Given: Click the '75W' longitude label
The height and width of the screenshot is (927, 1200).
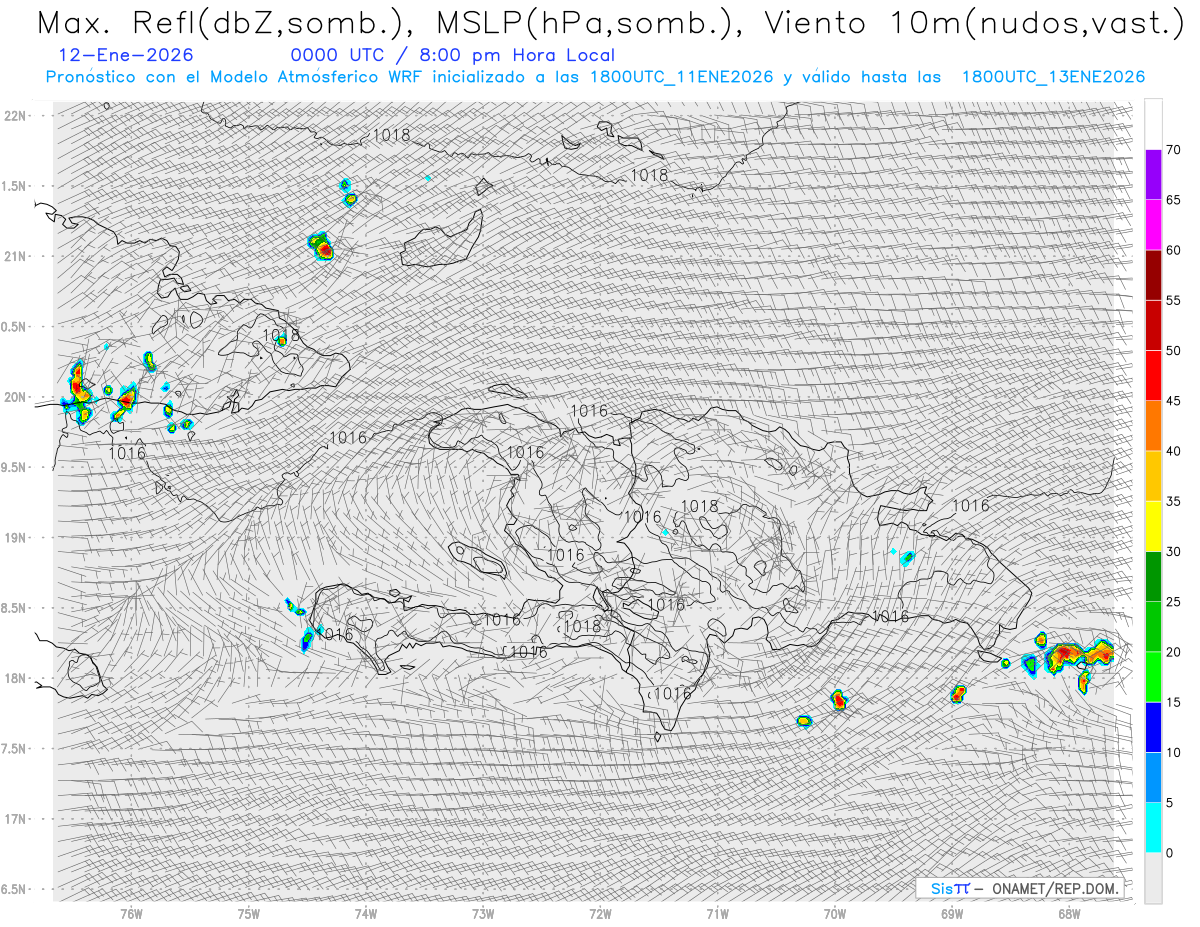Looking at the screenshot, I should tap(249, 913).
